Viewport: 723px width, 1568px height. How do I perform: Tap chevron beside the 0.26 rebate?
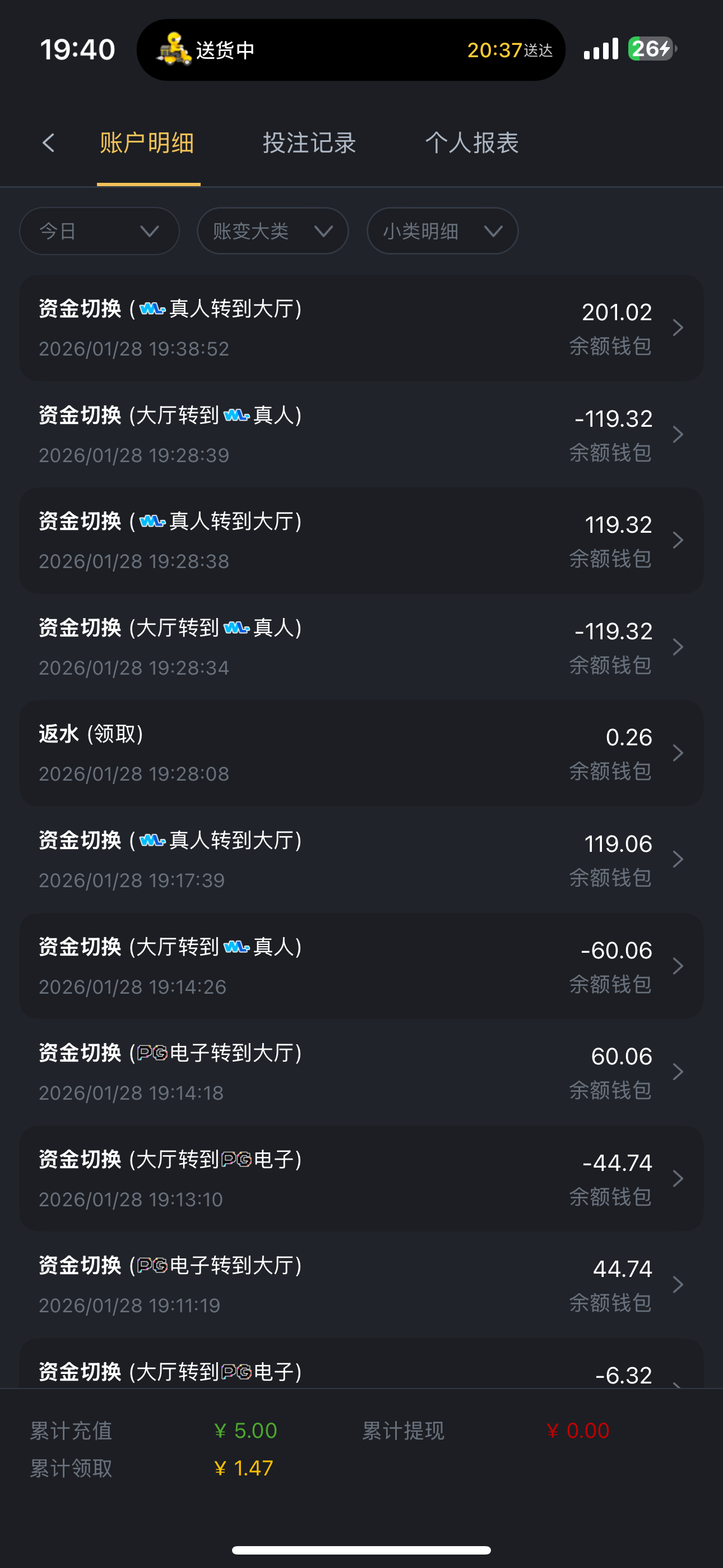click(x=678, y=753)
